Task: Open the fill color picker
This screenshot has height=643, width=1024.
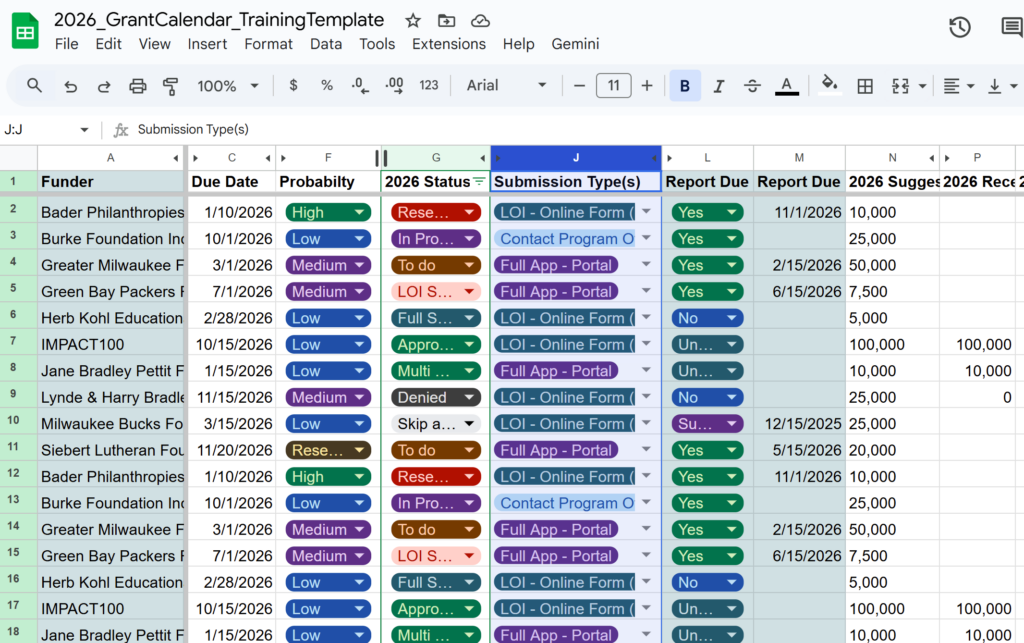Action: coord(828,86)
